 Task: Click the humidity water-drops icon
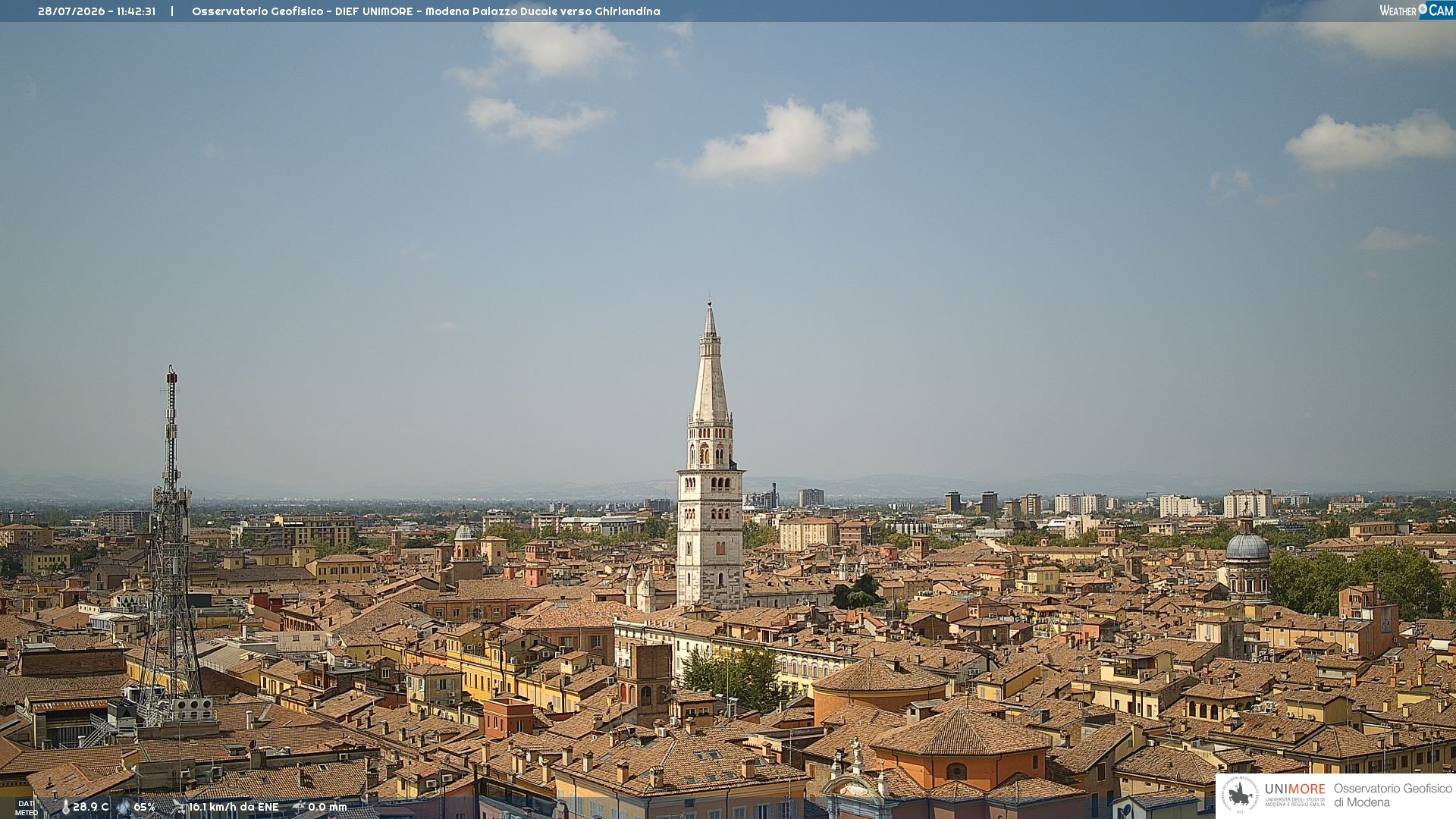[x=124, y=808]
